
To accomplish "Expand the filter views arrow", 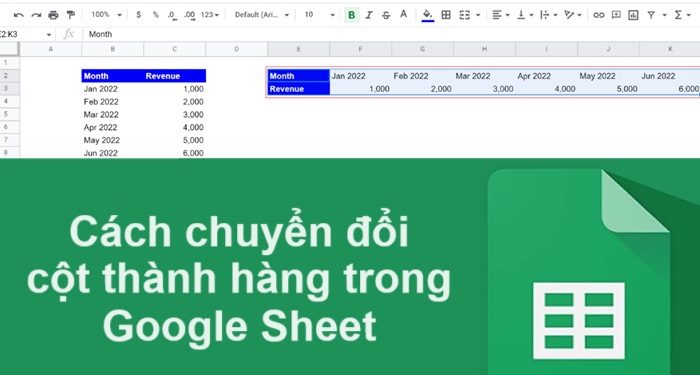I will click(x=664, y=15).
